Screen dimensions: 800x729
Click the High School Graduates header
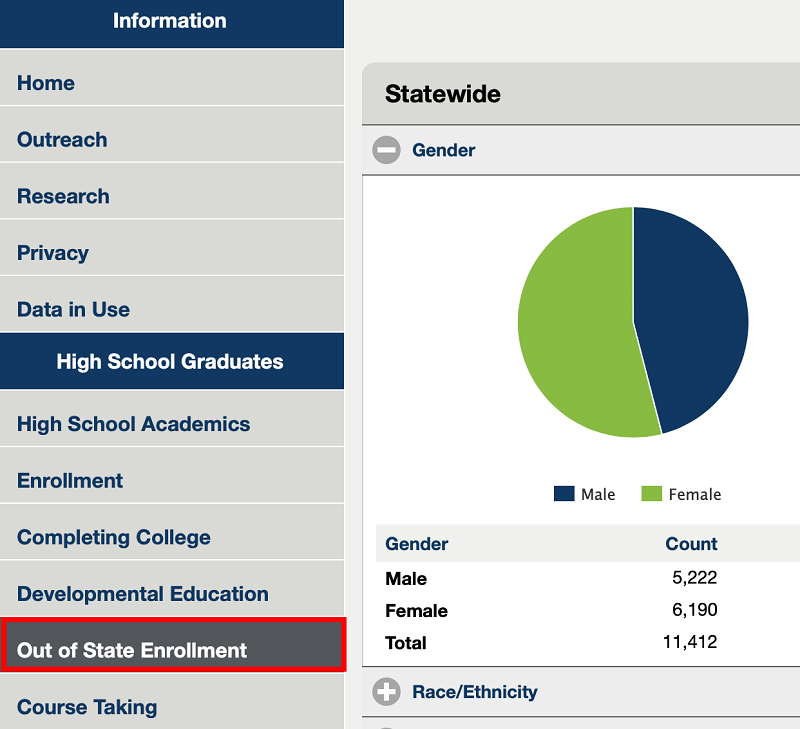[172, 361]
